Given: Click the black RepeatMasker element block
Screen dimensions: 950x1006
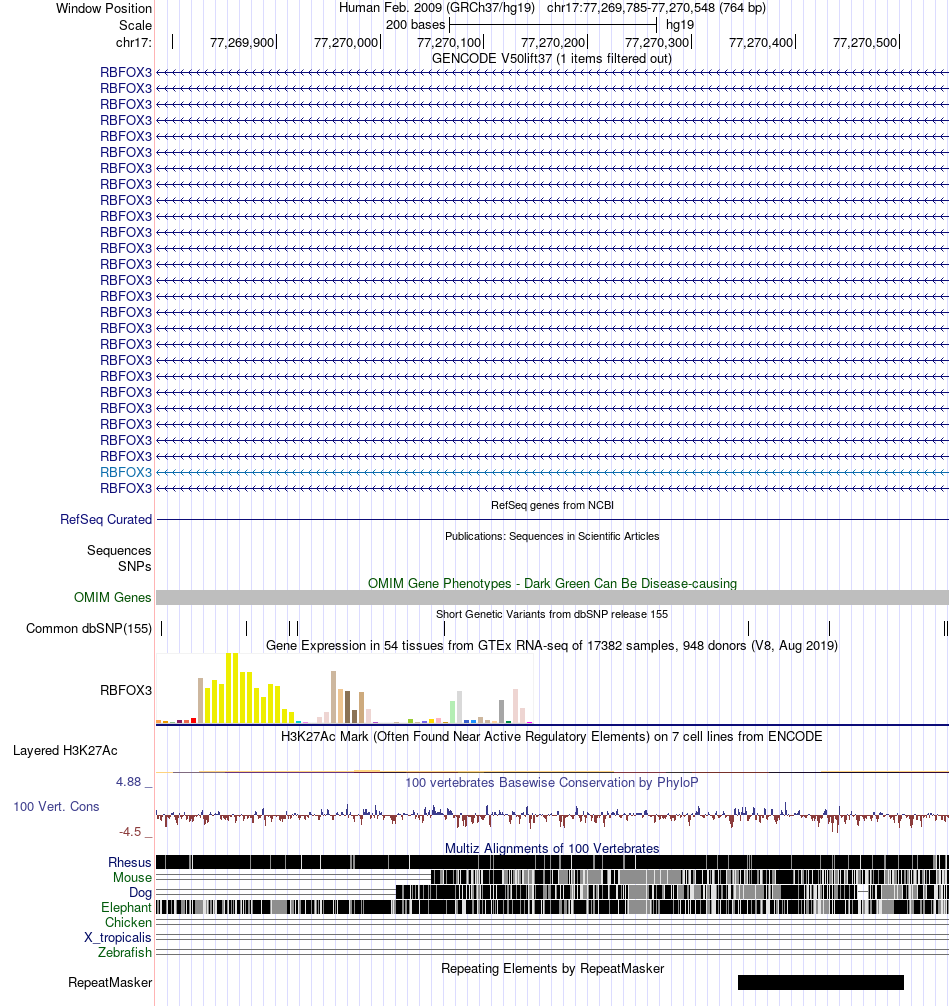Looking at the screenshot, I should (x=821, y=982).
